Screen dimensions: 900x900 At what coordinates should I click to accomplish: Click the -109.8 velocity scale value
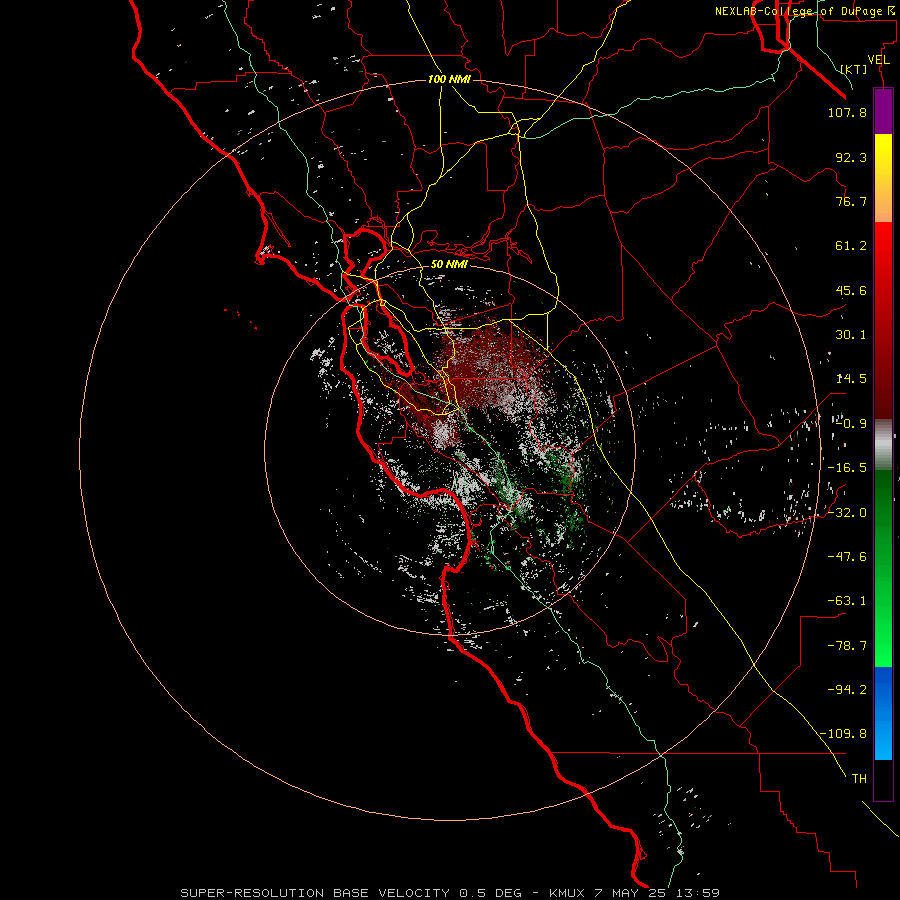[x=843, y=734]
